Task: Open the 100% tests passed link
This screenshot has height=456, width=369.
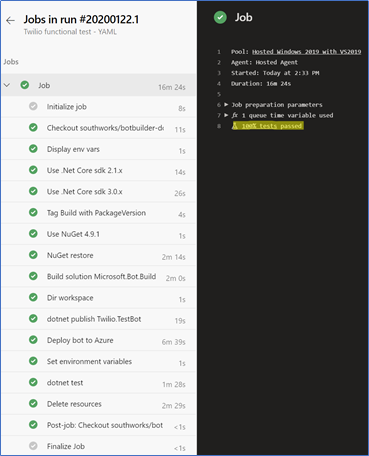Action: 272,126
